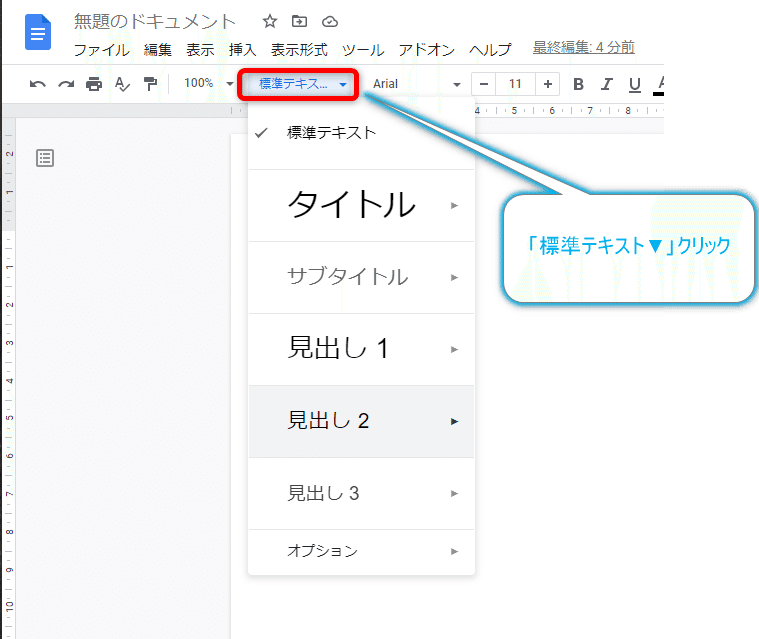Select the checked 標準テキスト style
Viewport: 759px width, 639px height.
click(x=361, y=133)
